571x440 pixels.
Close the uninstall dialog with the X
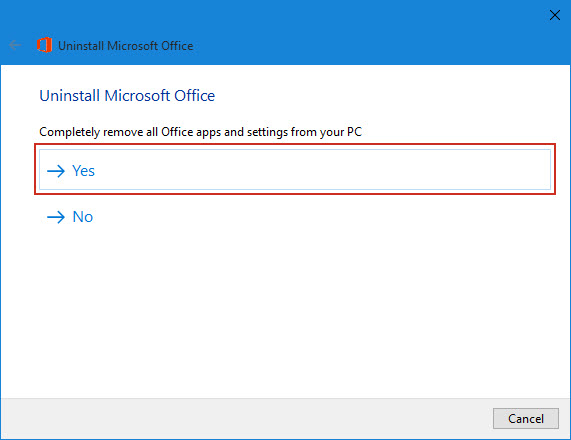tap(555, 15)
